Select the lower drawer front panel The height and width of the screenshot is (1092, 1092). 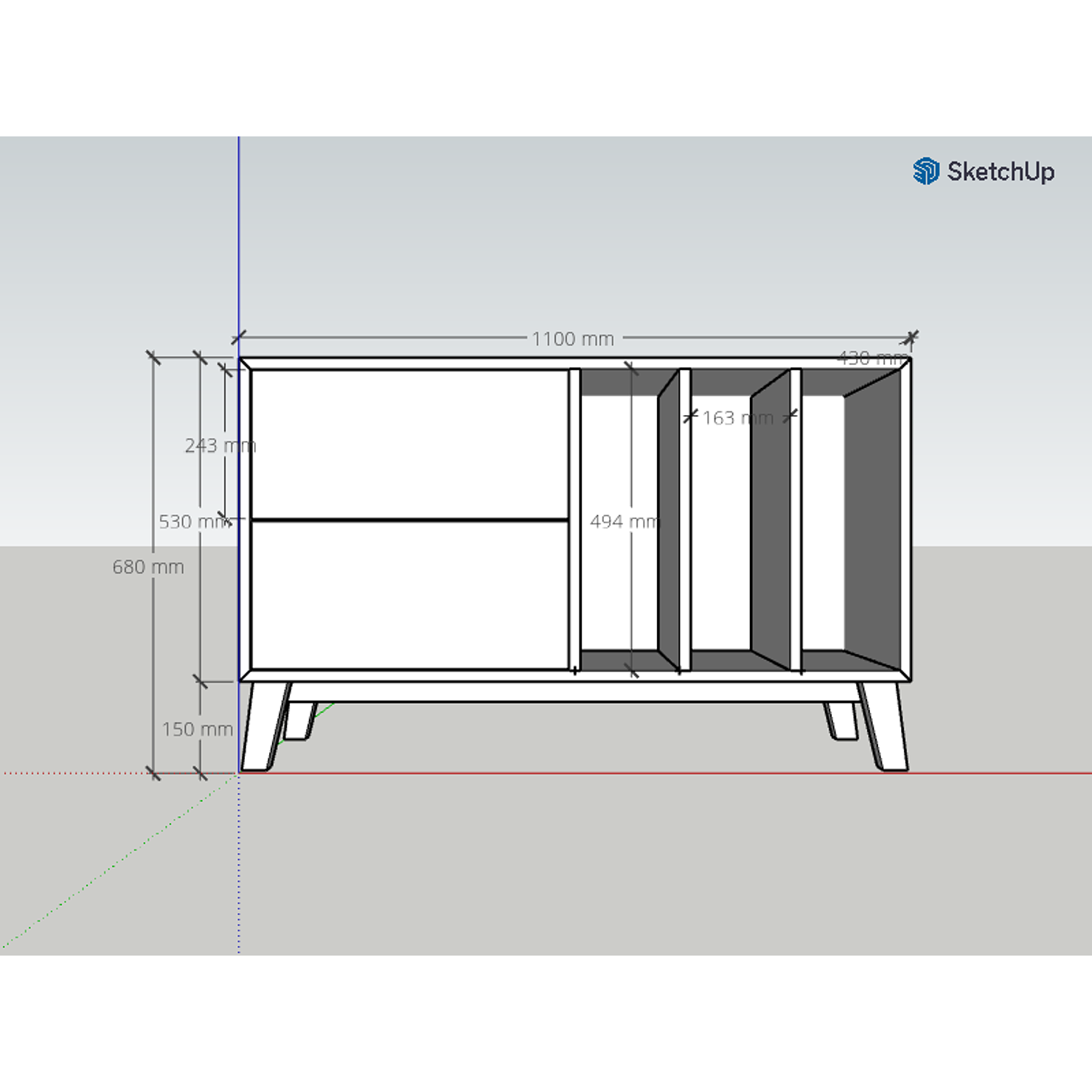tap(409, 596)
